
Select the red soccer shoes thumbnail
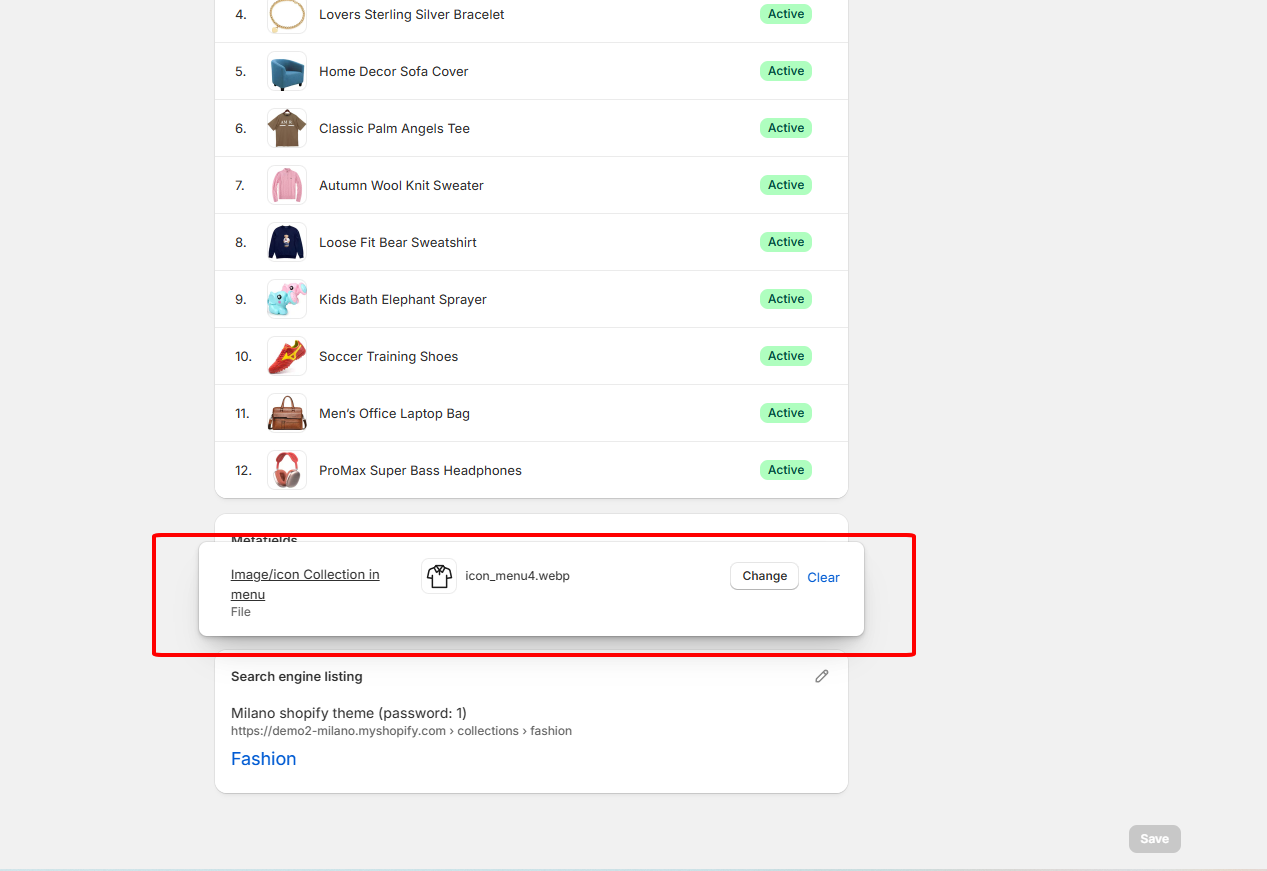(x=287, y=357)
